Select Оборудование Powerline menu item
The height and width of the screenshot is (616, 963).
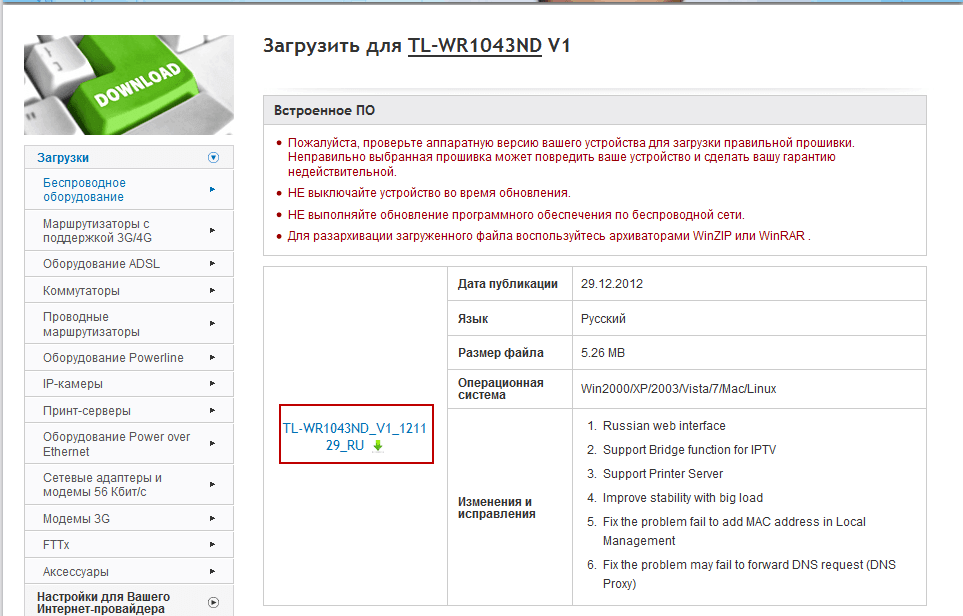113,358
